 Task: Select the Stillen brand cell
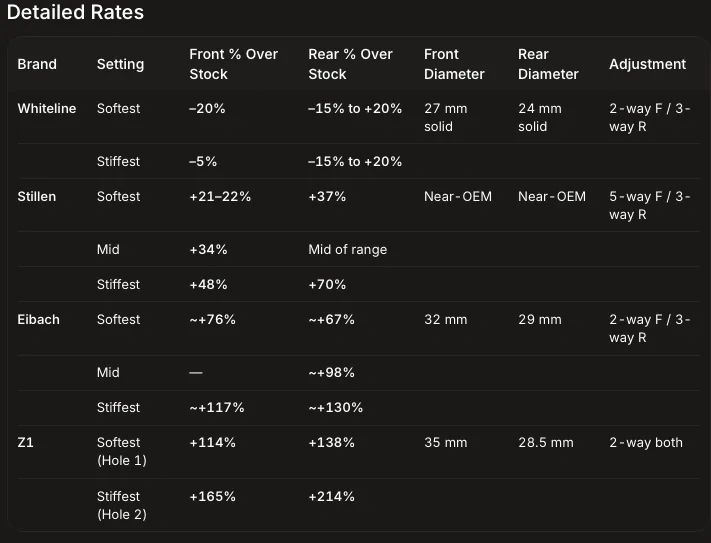[37, 197]
